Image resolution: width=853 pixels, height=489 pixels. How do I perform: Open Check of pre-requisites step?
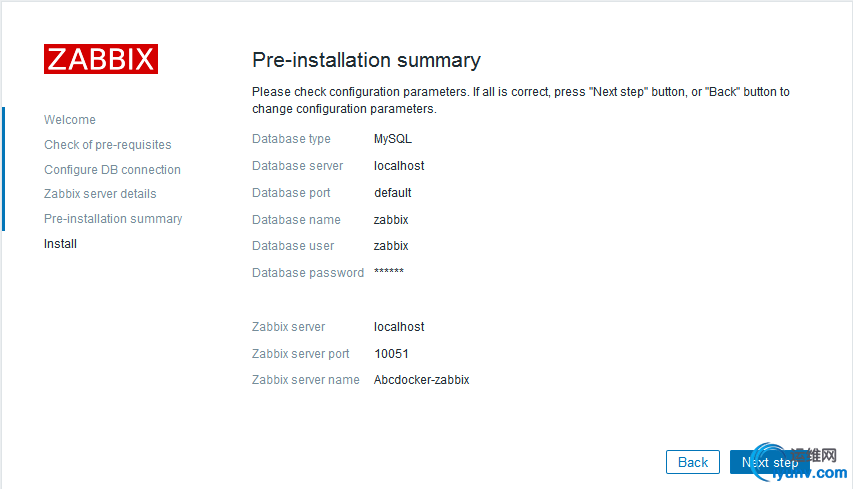point(108,145)
